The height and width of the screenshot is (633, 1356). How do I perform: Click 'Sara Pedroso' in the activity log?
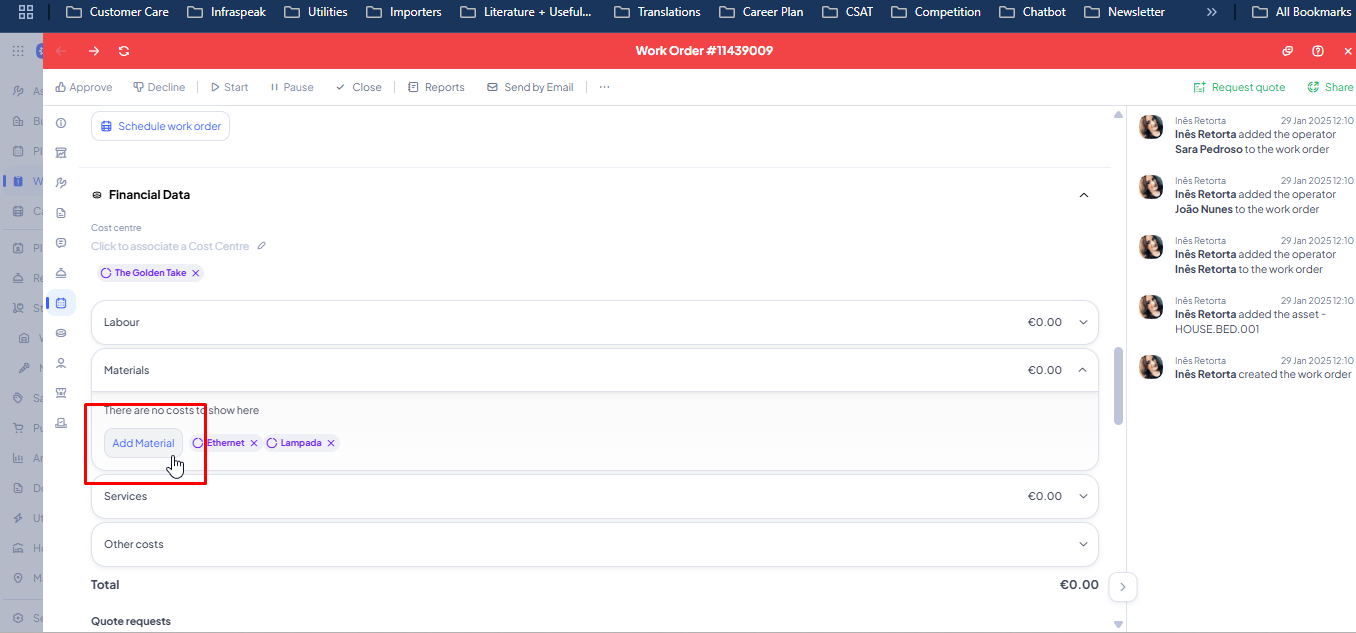point(1209,149)
